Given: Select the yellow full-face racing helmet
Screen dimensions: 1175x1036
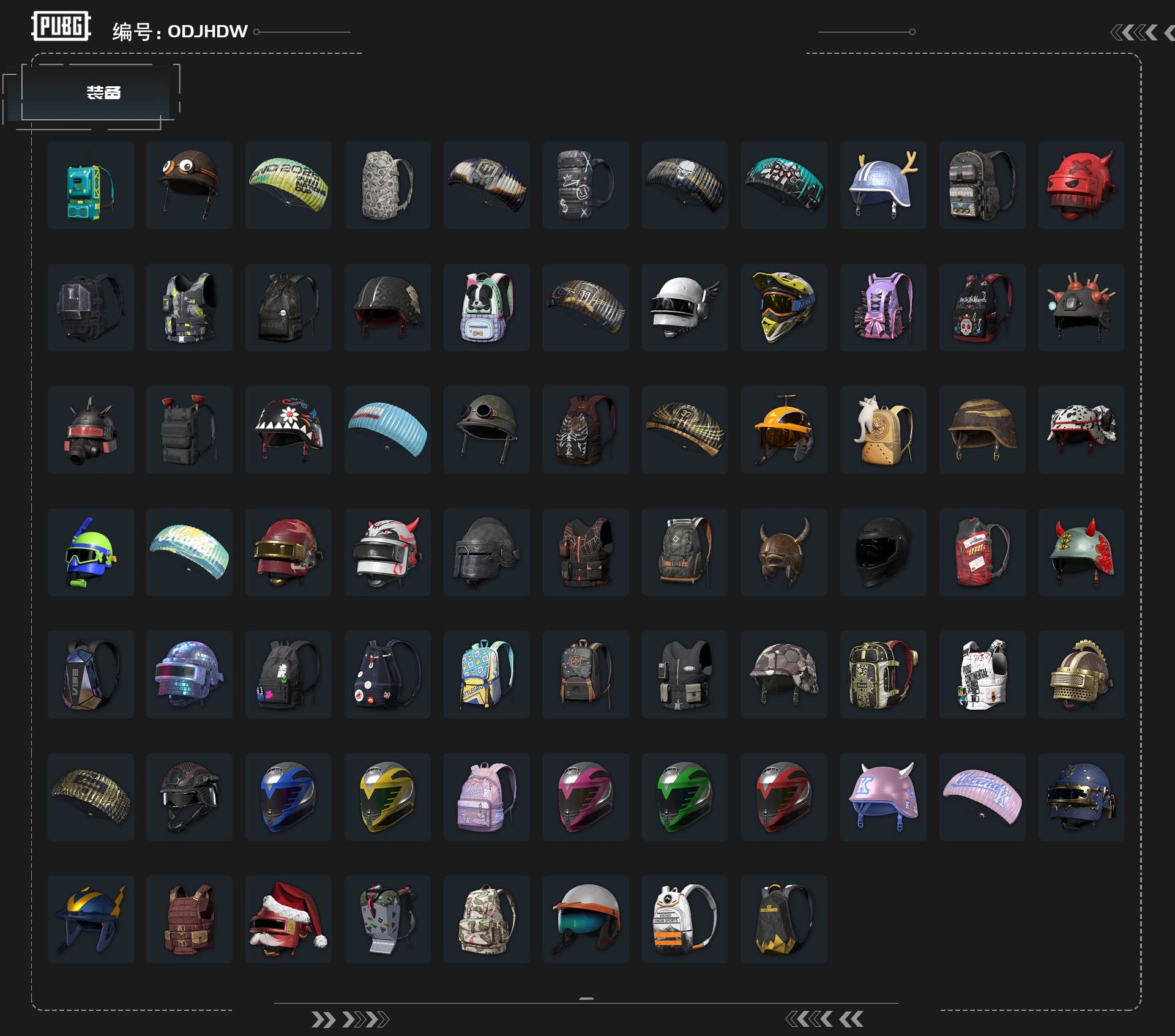Looking at the screenshot, I should coord(388,797).
